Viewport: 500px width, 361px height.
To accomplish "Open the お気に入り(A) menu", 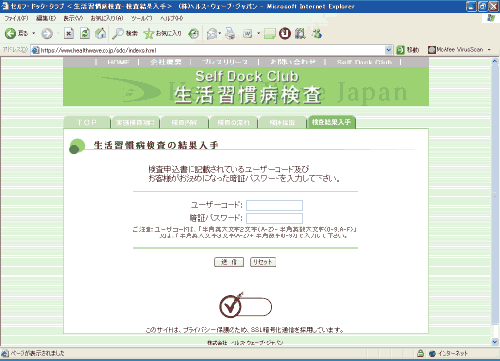I will point(107,18).
